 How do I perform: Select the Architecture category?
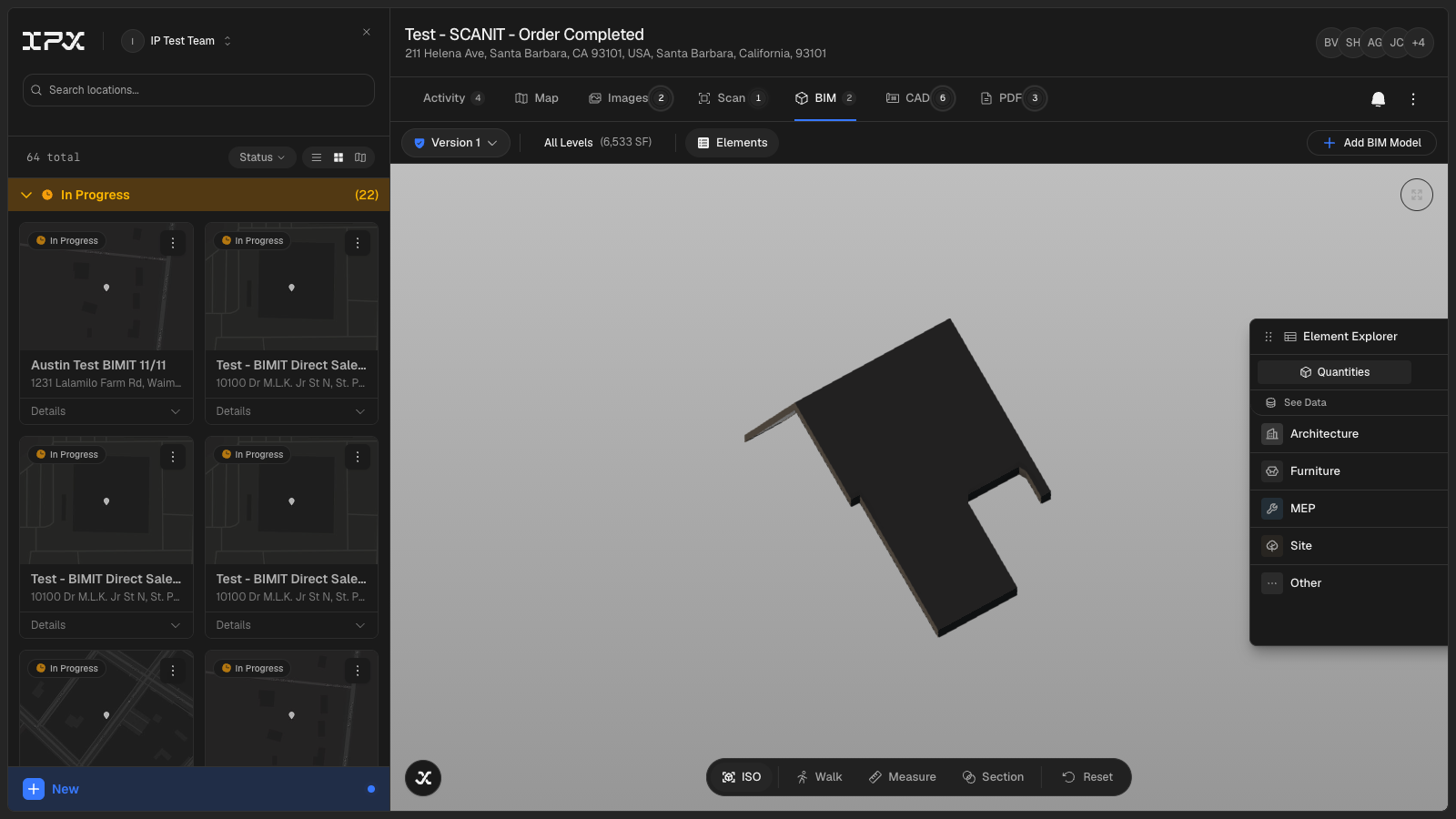pyautogui.click(x=1349, y=434)
